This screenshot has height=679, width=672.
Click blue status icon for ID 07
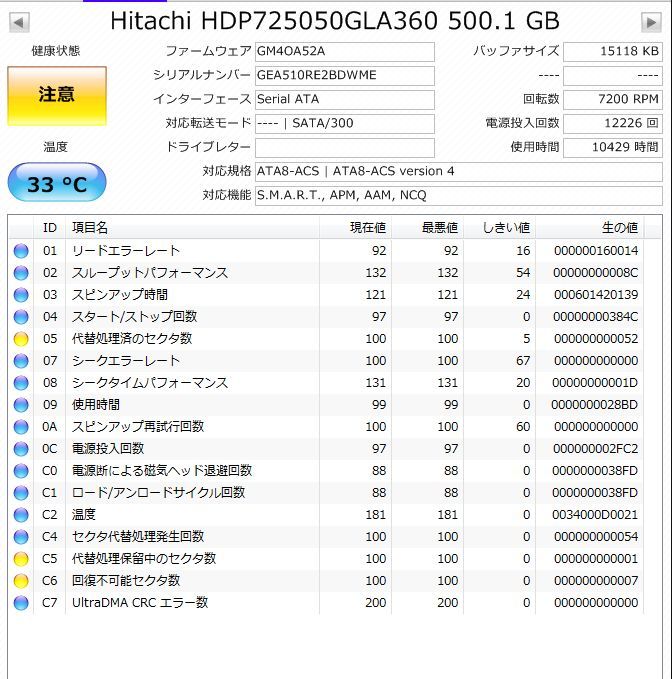point(21,361)
